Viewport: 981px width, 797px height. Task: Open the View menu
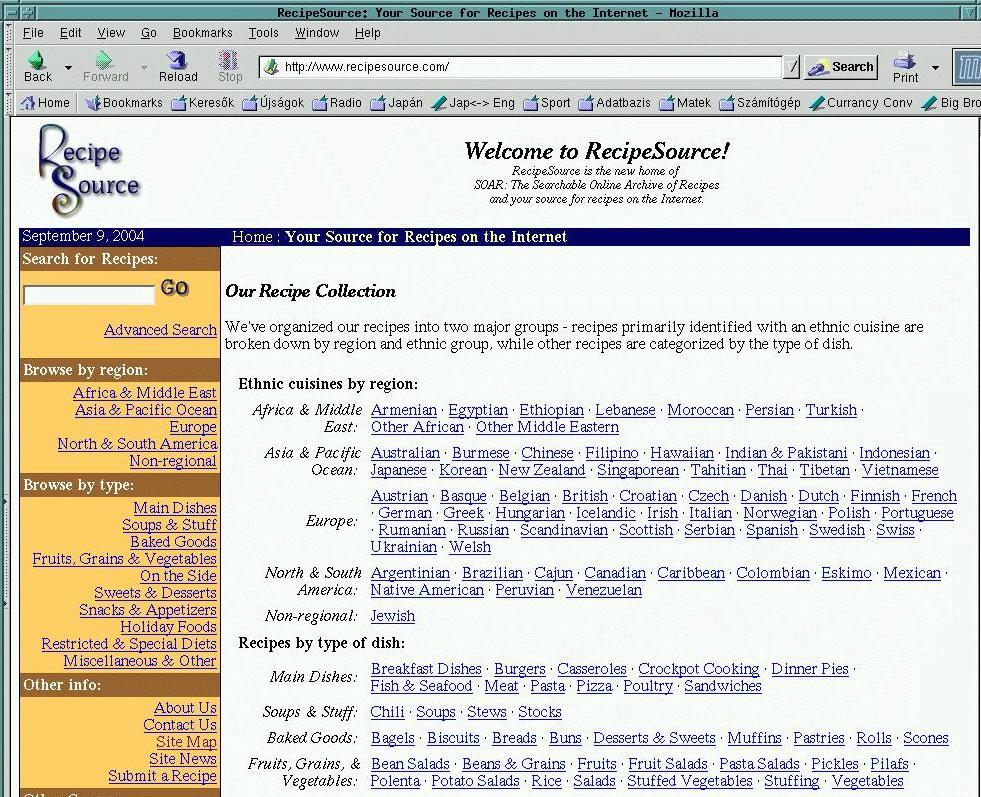point(111,33)
